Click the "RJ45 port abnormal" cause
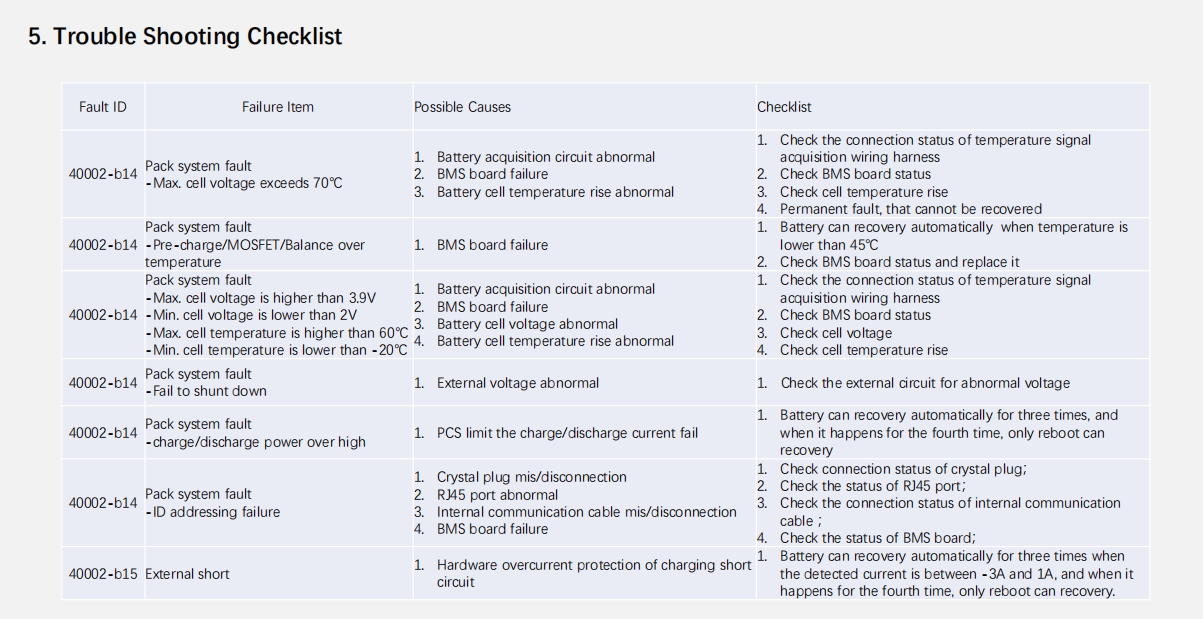 pyautogui.click(x=497, y=495)
